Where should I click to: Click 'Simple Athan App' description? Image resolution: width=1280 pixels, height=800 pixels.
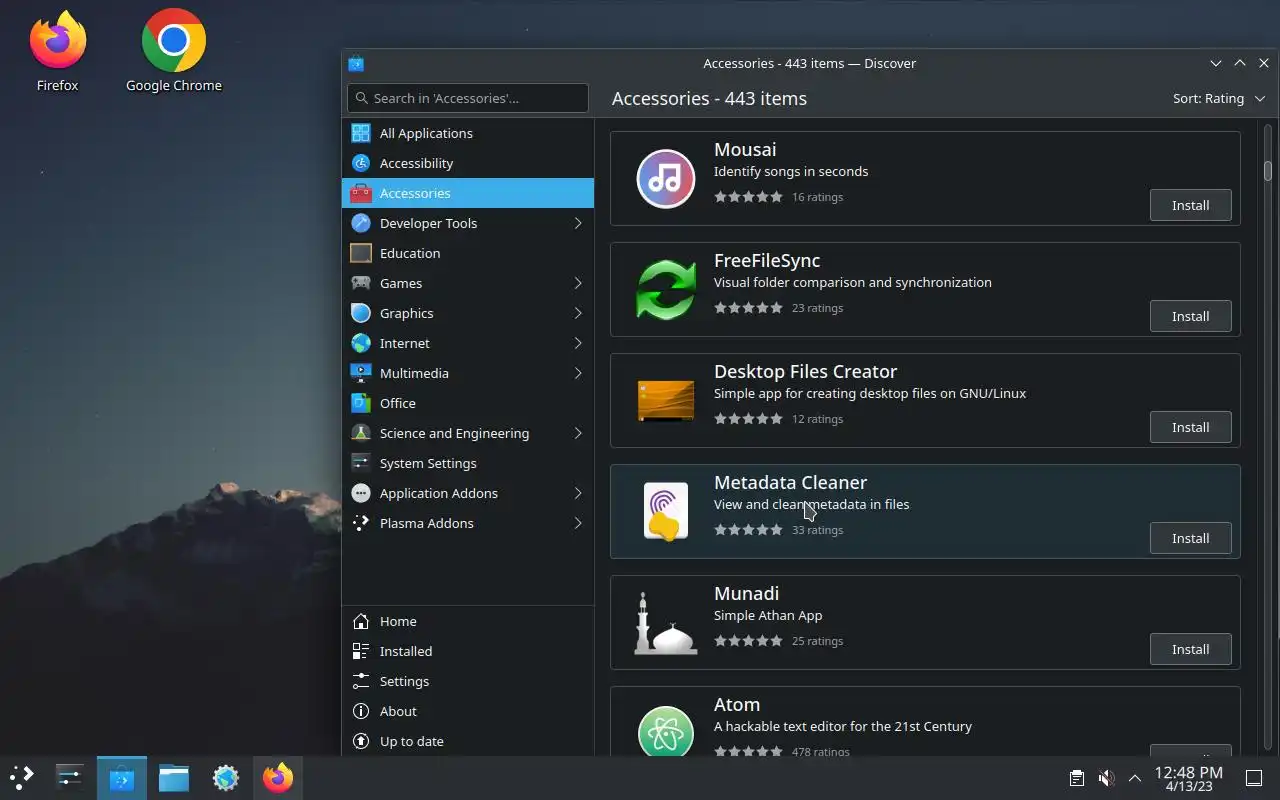click(x=768, y=615)
